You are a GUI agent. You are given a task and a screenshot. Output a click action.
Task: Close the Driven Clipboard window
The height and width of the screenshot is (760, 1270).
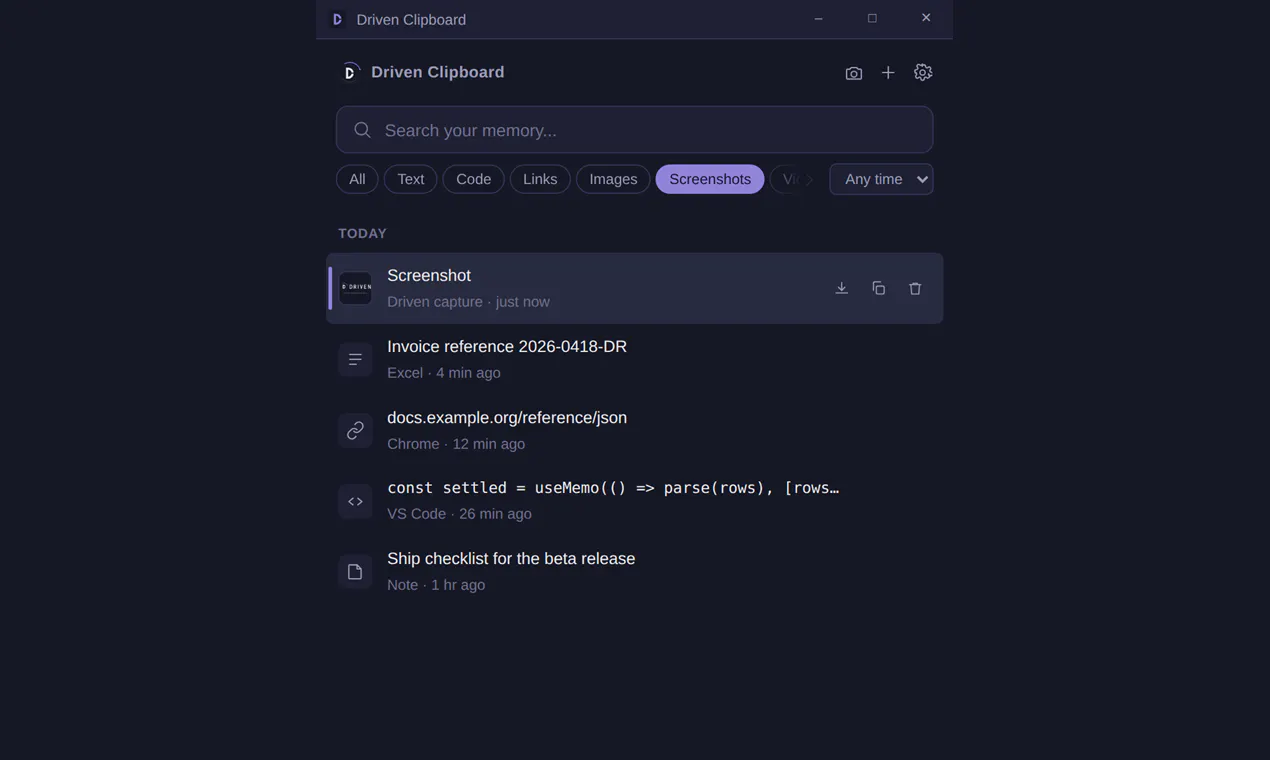tap(926, 19)
